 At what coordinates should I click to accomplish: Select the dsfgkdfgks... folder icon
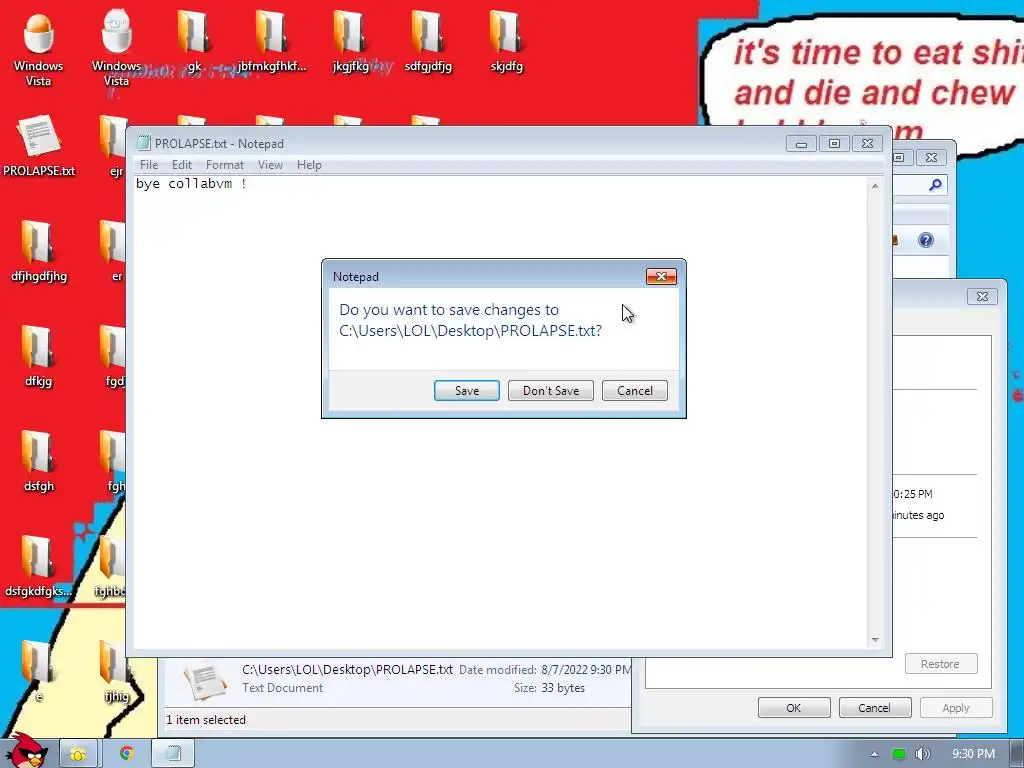[x=39, y=567]
